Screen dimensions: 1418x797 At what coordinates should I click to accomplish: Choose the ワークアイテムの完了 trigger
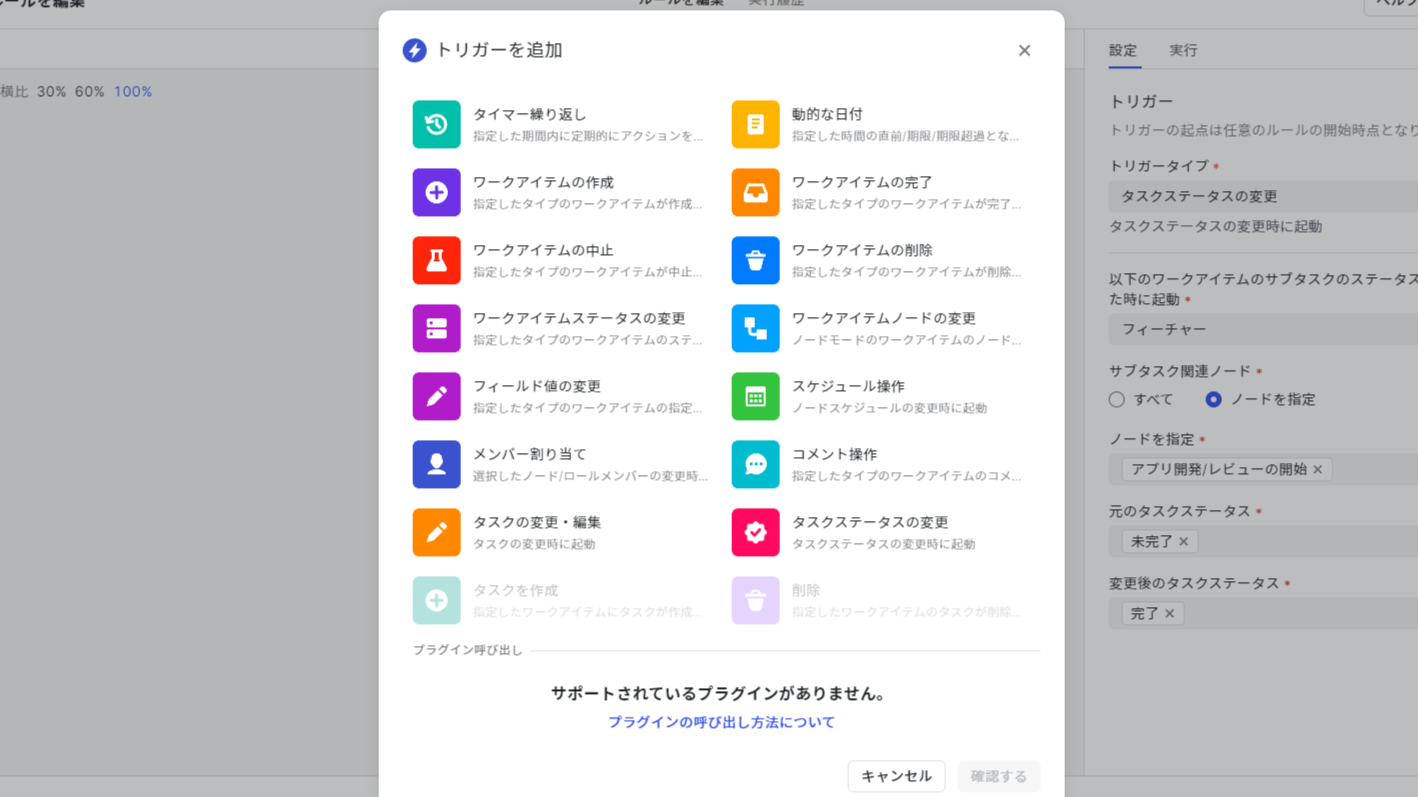755,192
